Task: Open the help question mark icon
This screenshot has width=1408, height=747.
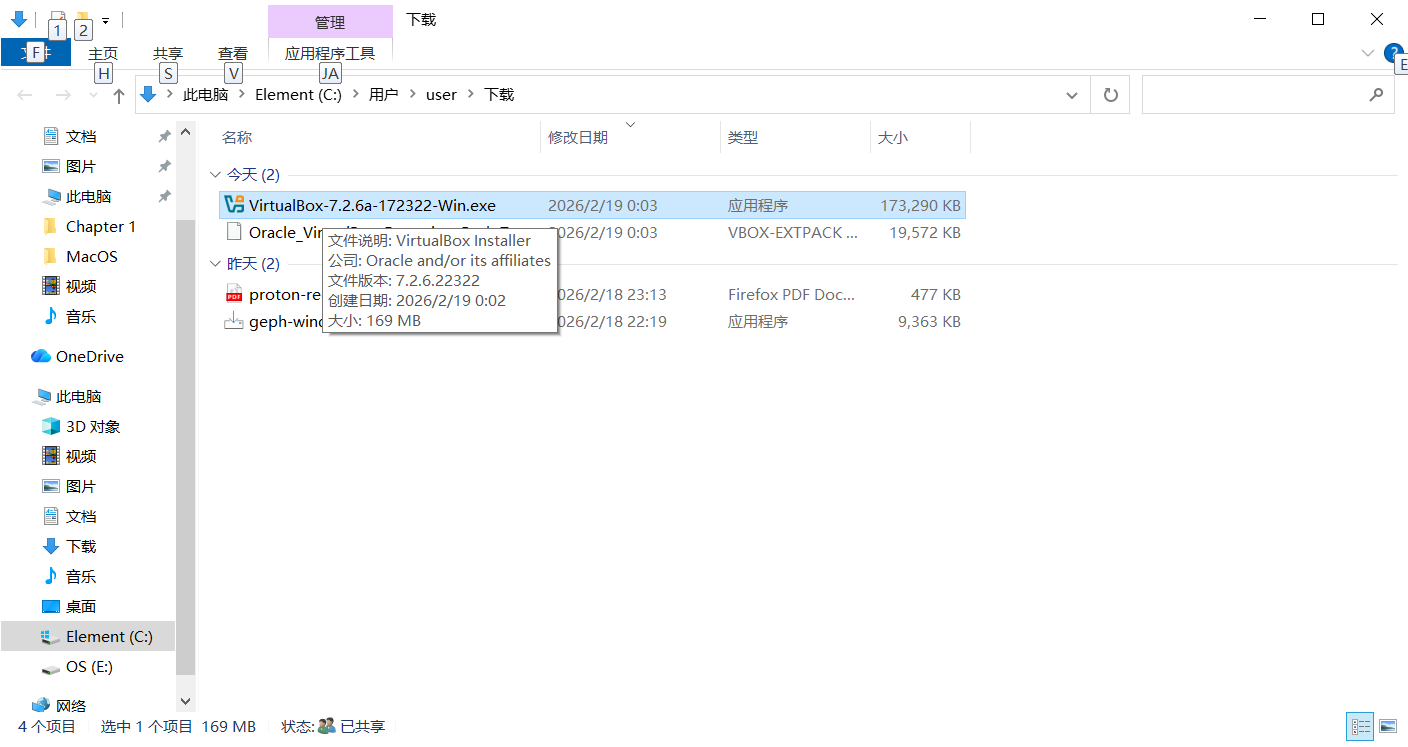Action: [x=1393, y=53]
